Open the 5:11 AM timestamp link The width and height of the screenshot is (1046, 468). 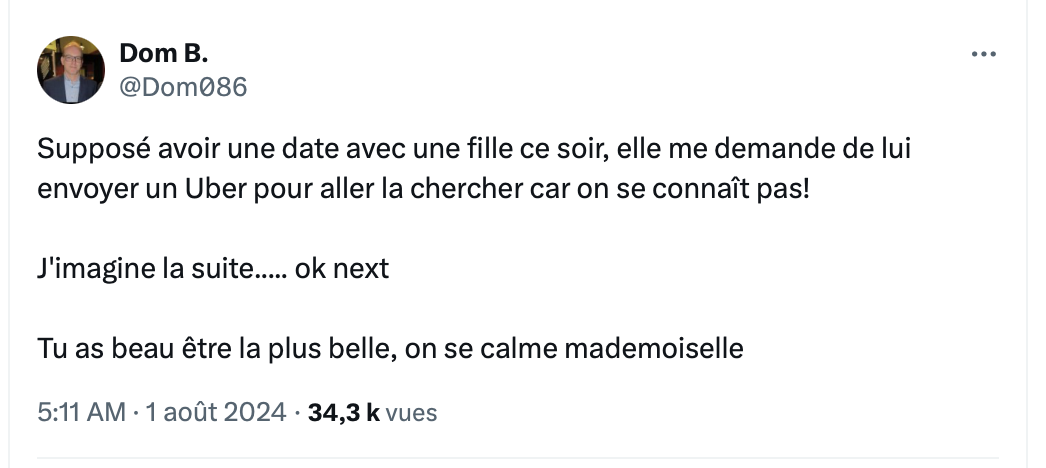(82, 412)
